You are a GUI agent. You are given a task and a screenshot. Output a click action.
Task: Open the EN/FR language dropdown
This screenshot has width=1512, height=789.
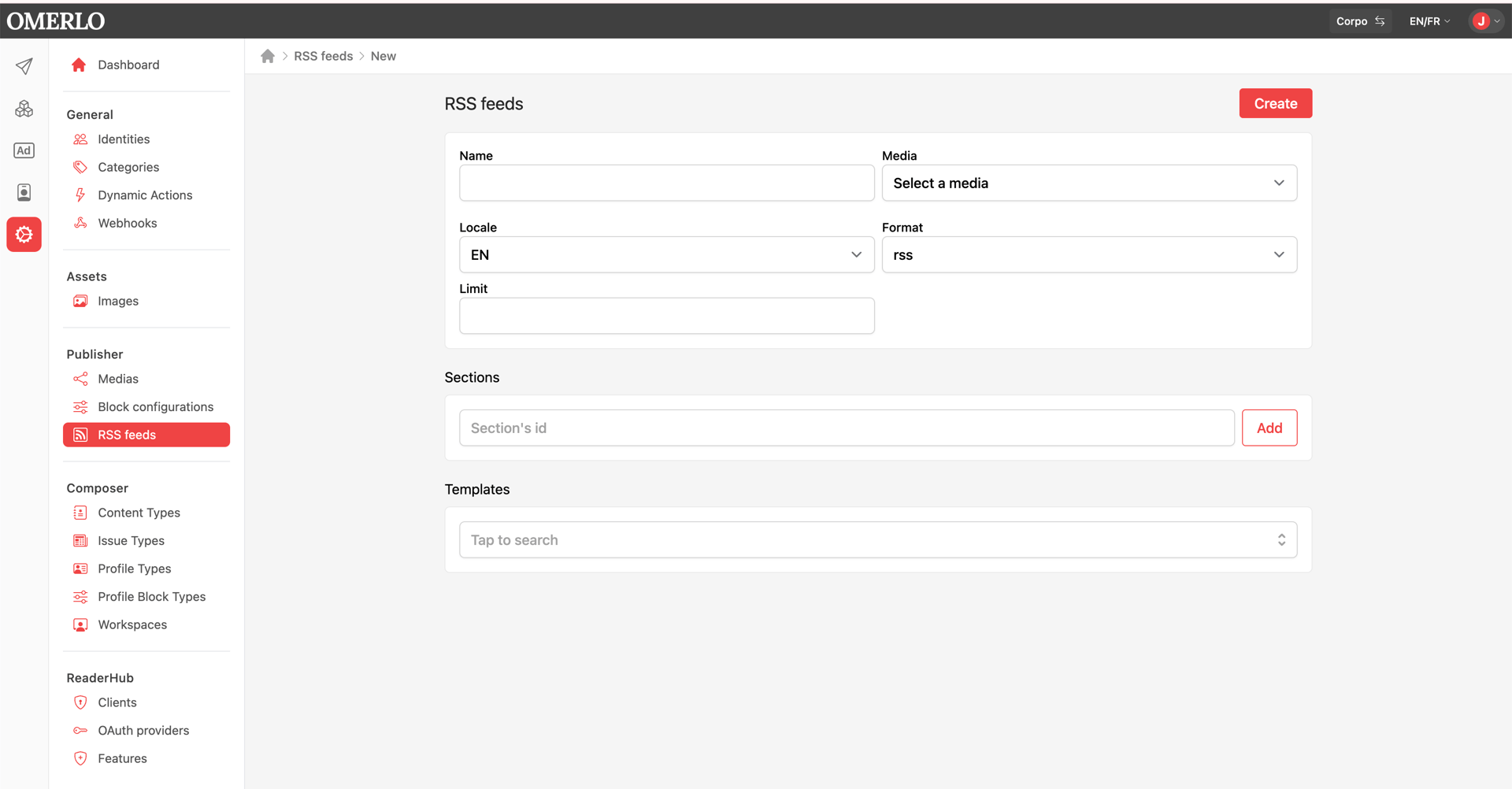point(1429,21)
